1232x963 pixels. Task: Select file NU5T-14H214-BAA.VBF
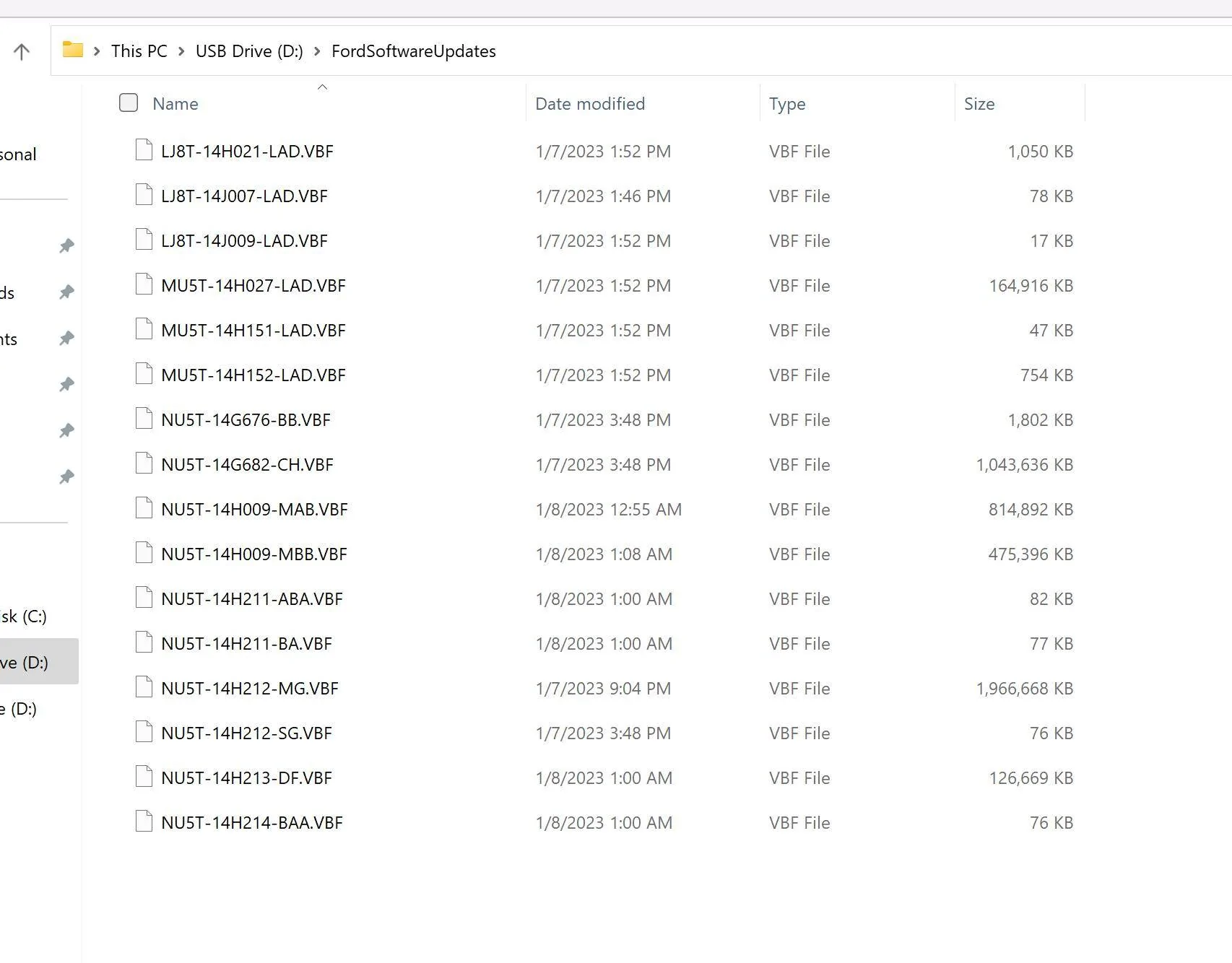click(x=252, y=823)
